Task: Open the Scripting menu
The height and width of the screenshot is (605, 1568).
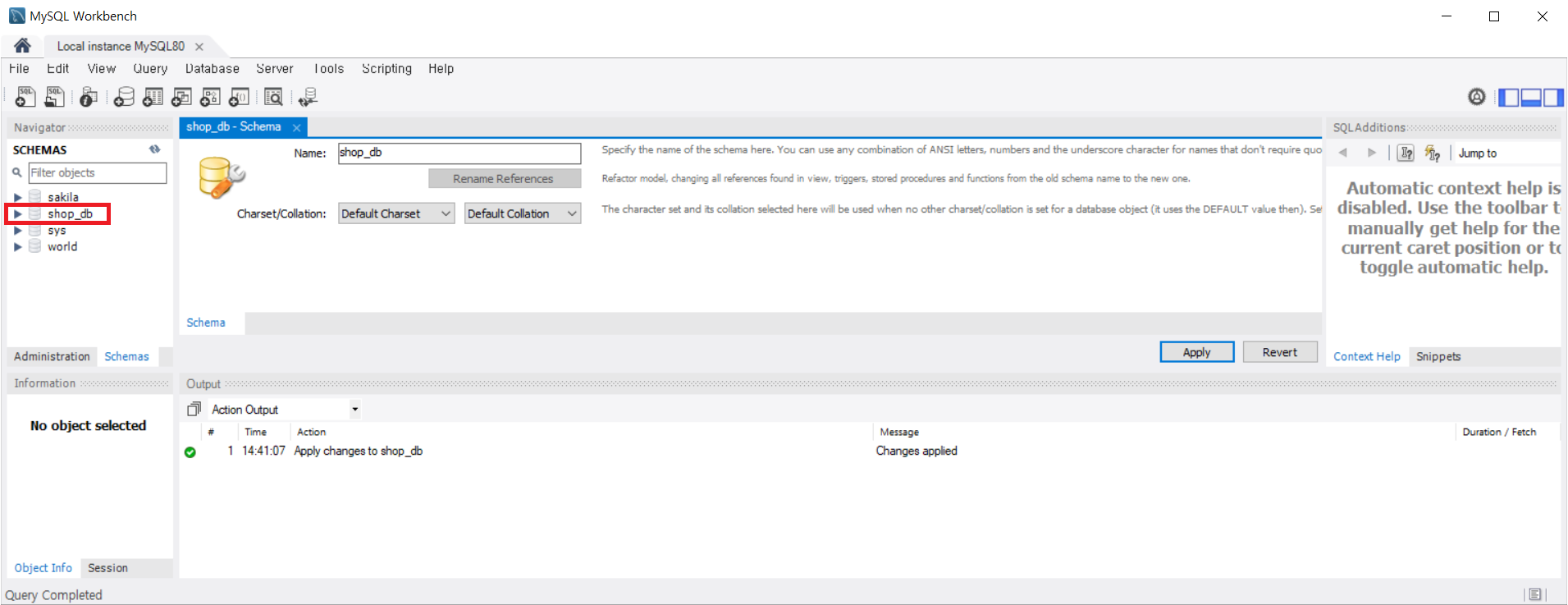Action: pos(386,69)
